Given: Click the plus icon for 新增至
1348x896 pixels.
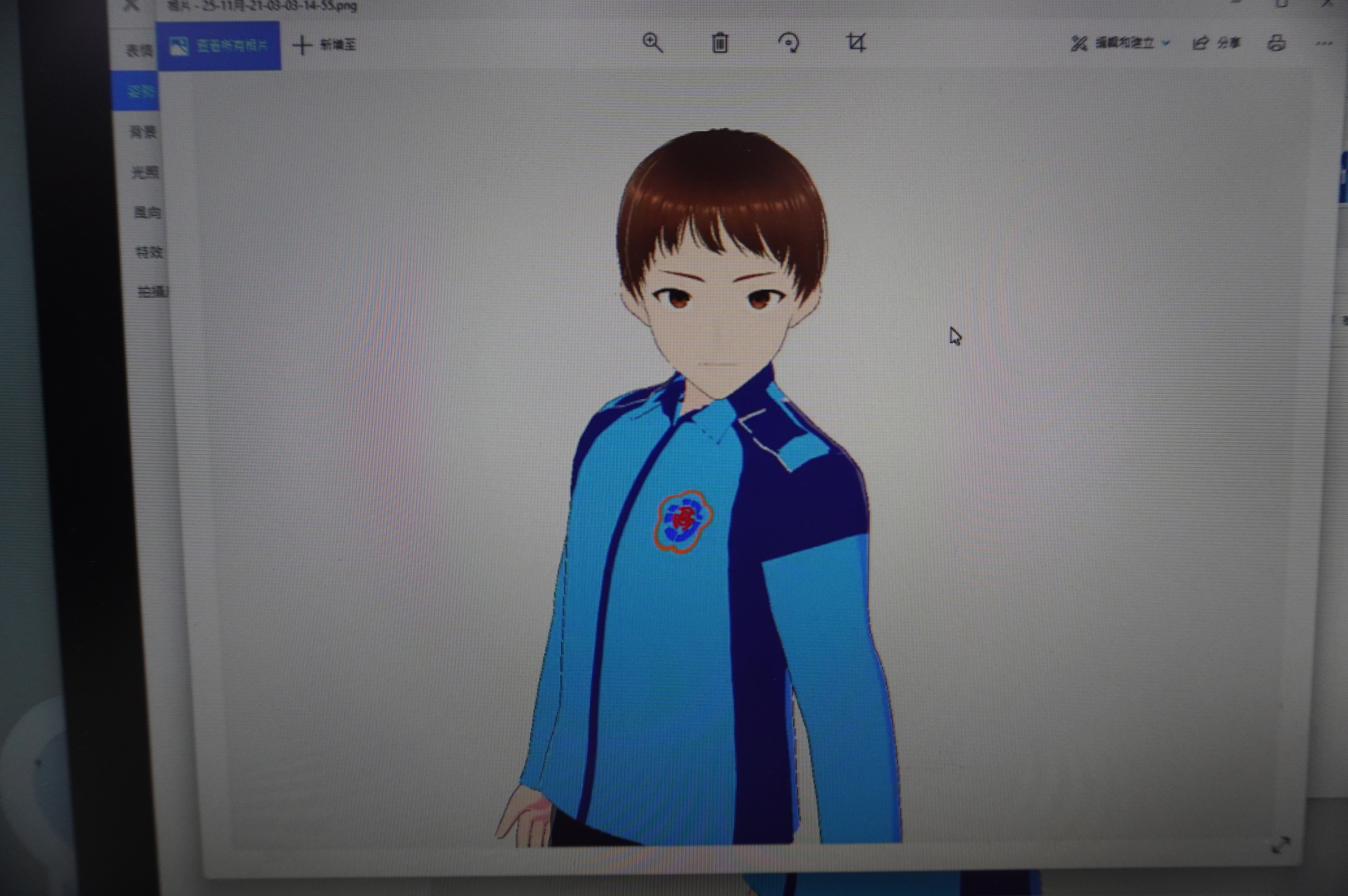Looking at the screenshot, I should 302,45.
